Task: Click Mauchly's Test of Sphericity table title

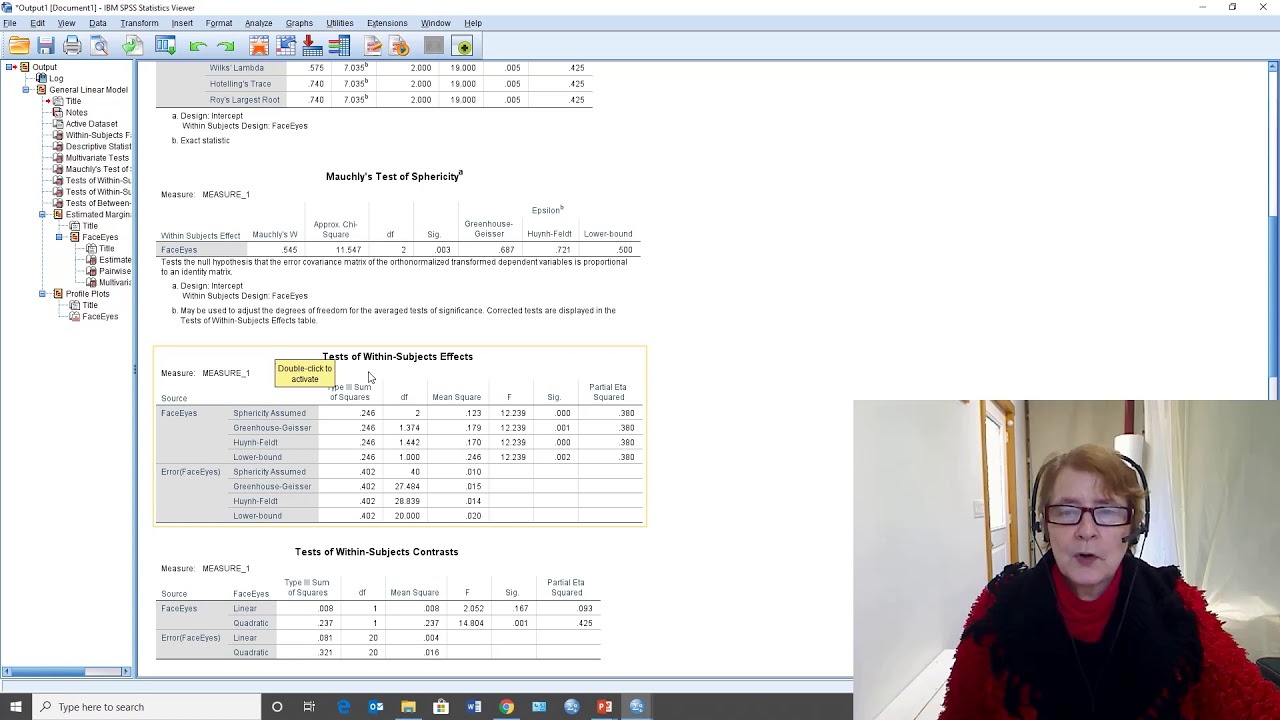Action: [x=394, y=176]
